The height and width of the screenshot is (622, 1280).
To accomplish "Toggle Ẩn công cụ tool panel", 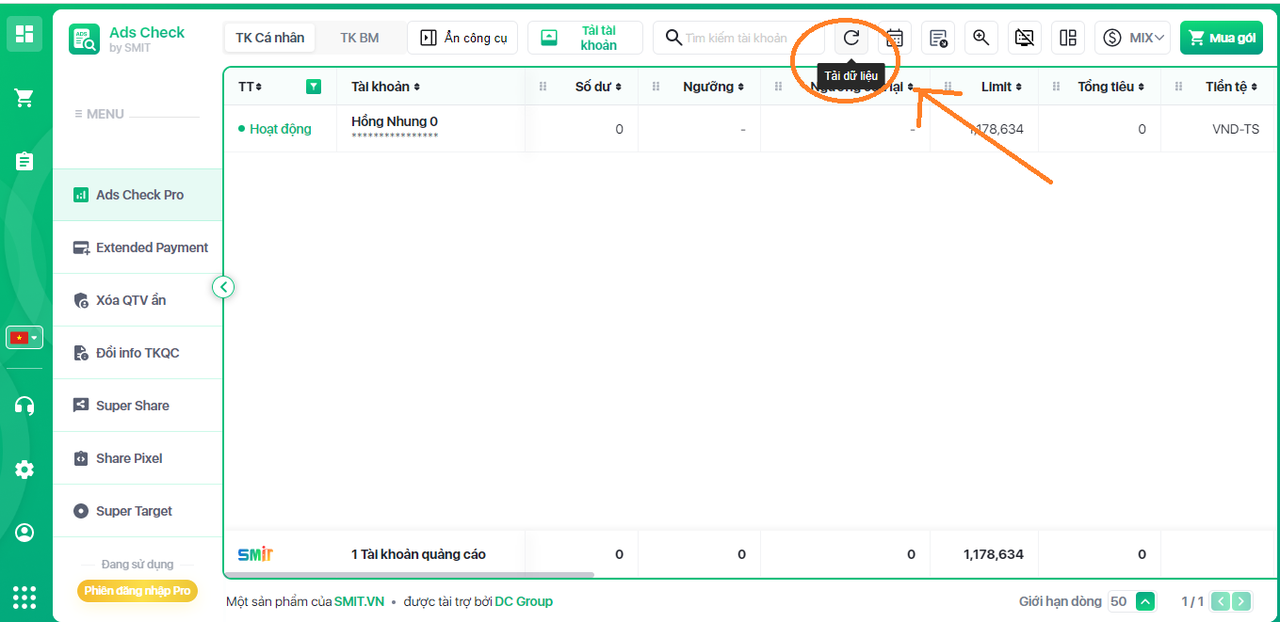I will coord(463,38).
